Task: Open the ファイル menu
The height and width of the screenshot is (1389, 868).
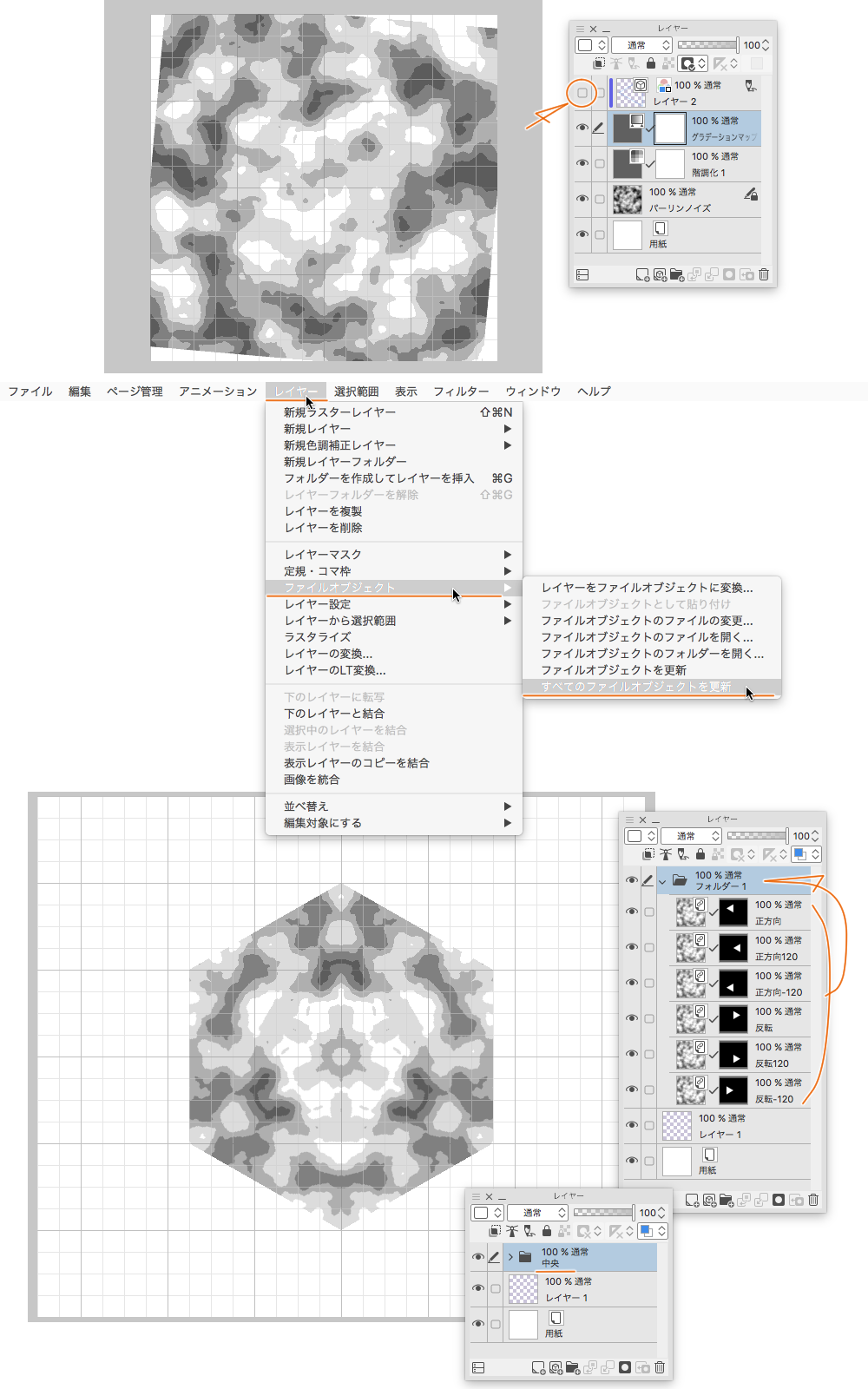Action: click(x=30, y=392)
